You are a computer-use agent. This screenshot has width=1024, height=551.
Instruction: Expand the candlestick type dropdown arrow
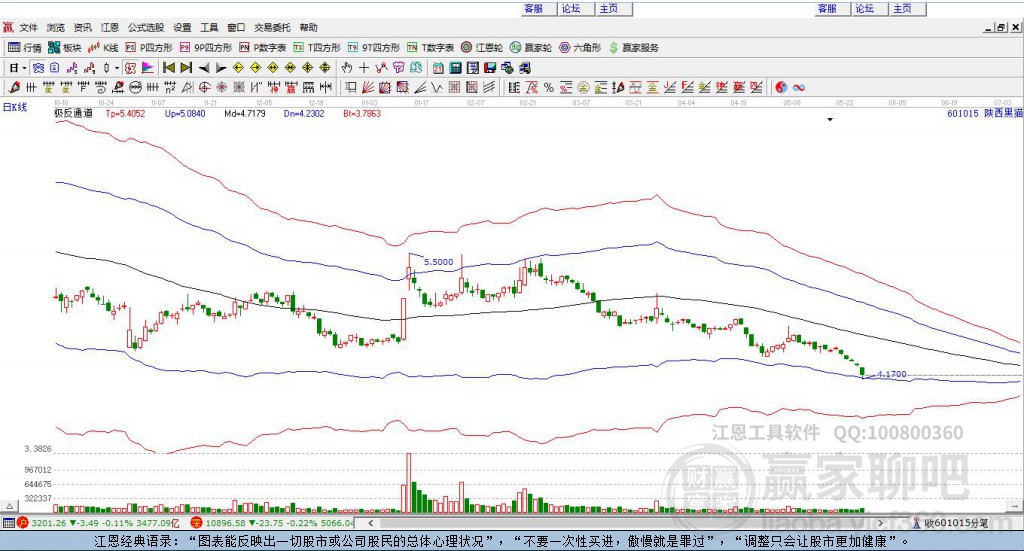(x=117, y=68)
